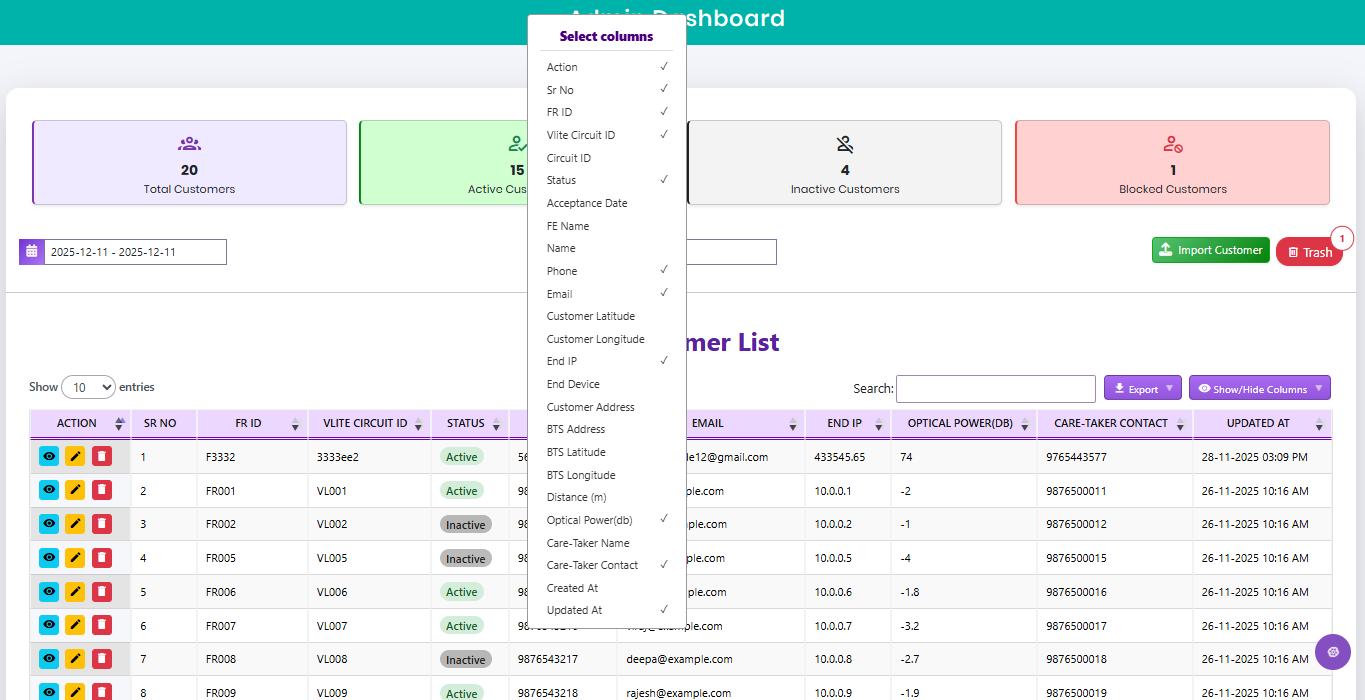Edit customer FR002 with pencil icon
The width and height of the screenshot is (1365, 700).
[75, 523]
